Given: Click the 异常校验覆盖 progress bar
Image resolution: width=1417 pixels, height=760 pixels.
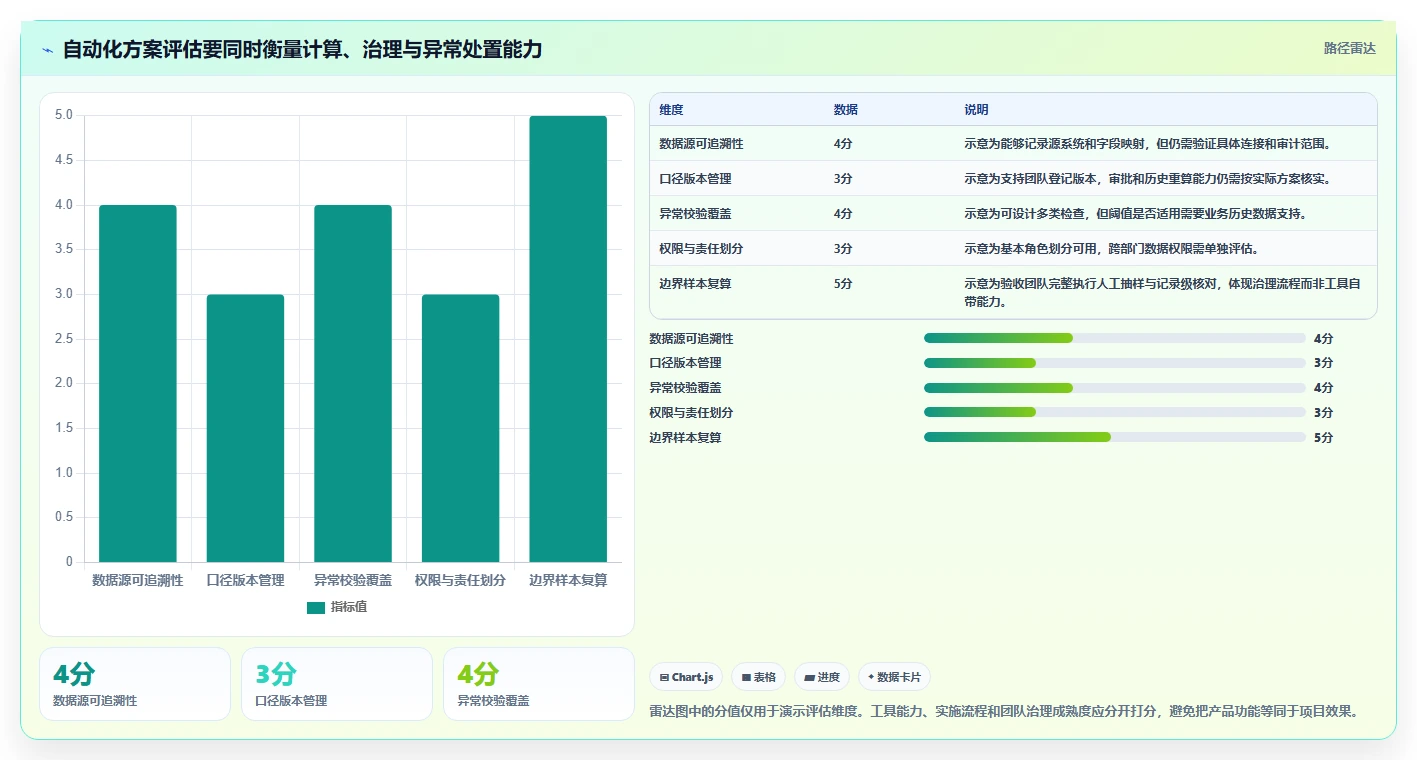Looking at the screenshot, I should (1115, 388).
